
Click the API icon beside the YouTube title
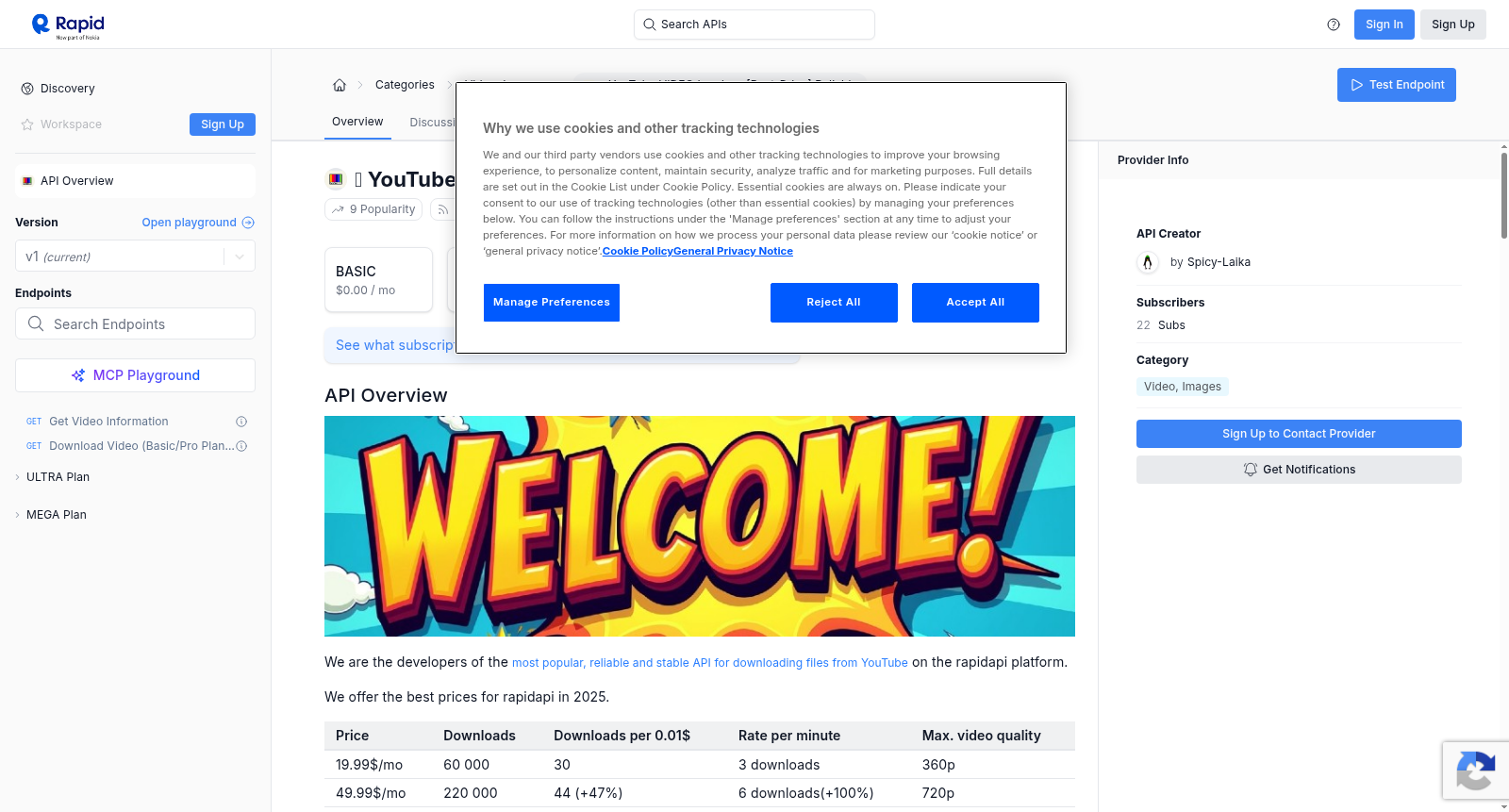click(x=336, y=179)
